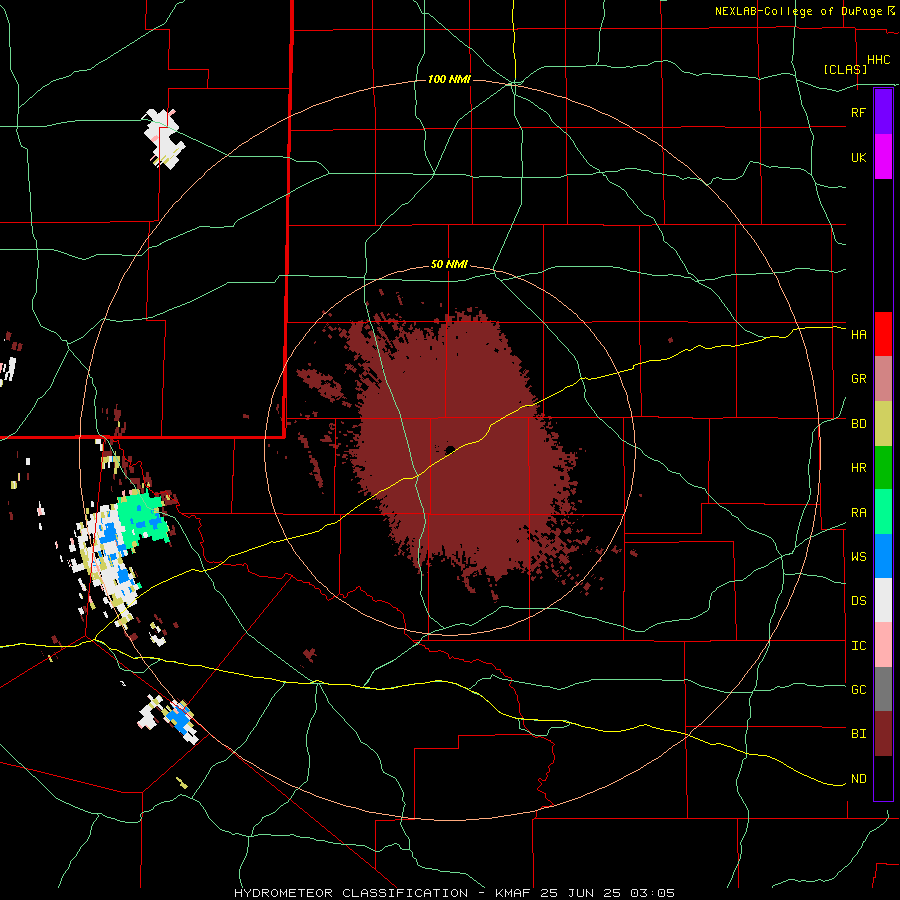Click the DS white legend swatch
The width and height of the screenshot is (900, 900).
pyautogui.click(x=883, y=600)
